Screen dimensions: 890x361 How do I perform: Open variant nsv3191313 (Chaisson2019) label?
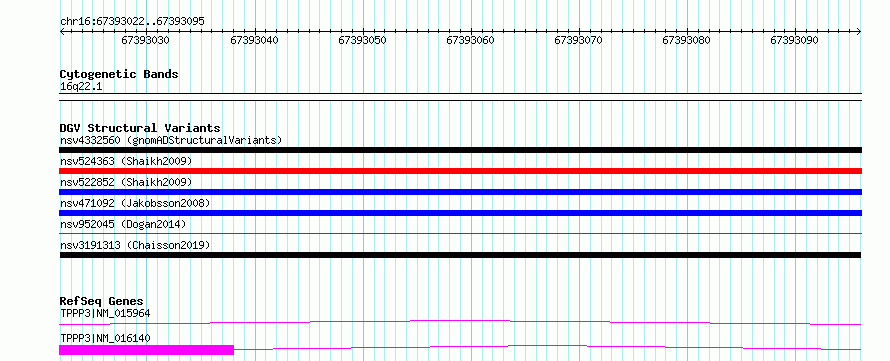(135, 245)
